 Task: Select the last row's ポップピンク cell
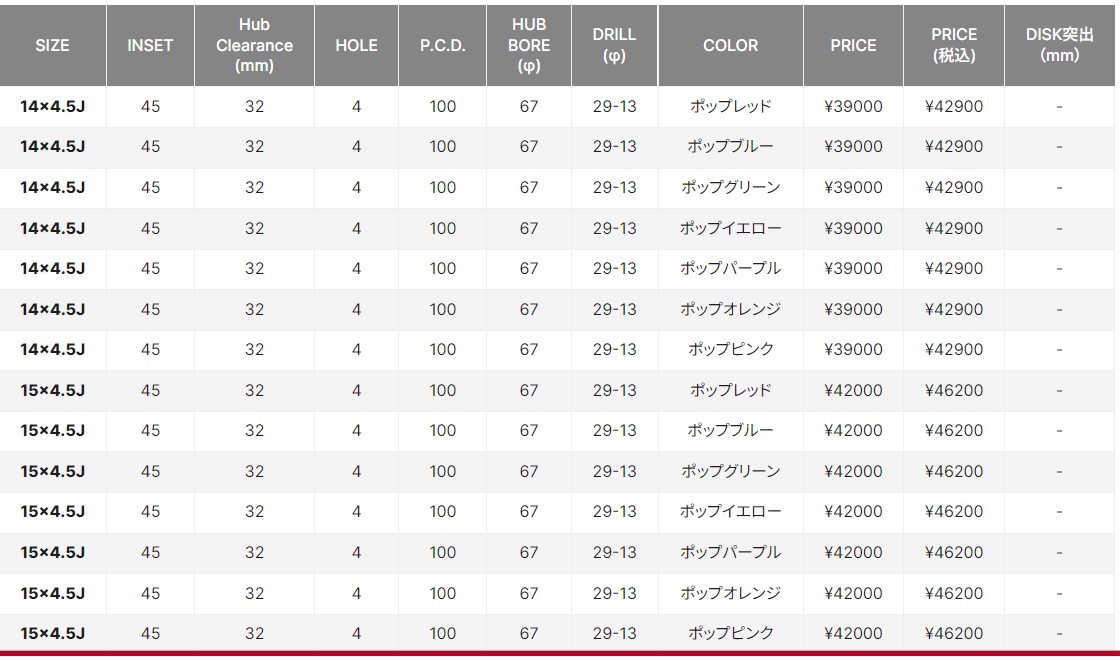coord(730,633)
